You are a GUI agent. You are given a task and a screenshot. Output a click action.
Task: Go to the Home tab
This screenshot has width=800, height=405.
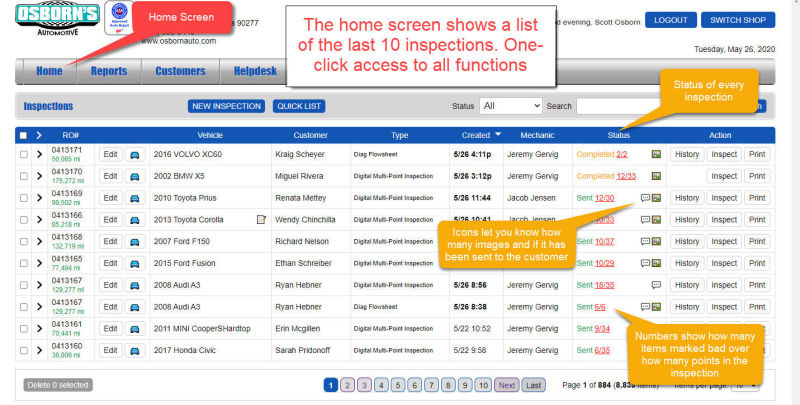click(x=49, y=71)
